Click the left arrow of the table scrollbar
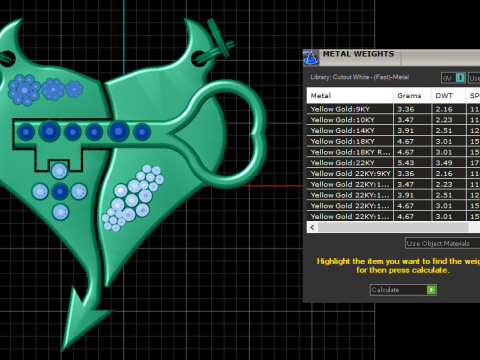Screen dimensions: 480x360 point(312,227)
